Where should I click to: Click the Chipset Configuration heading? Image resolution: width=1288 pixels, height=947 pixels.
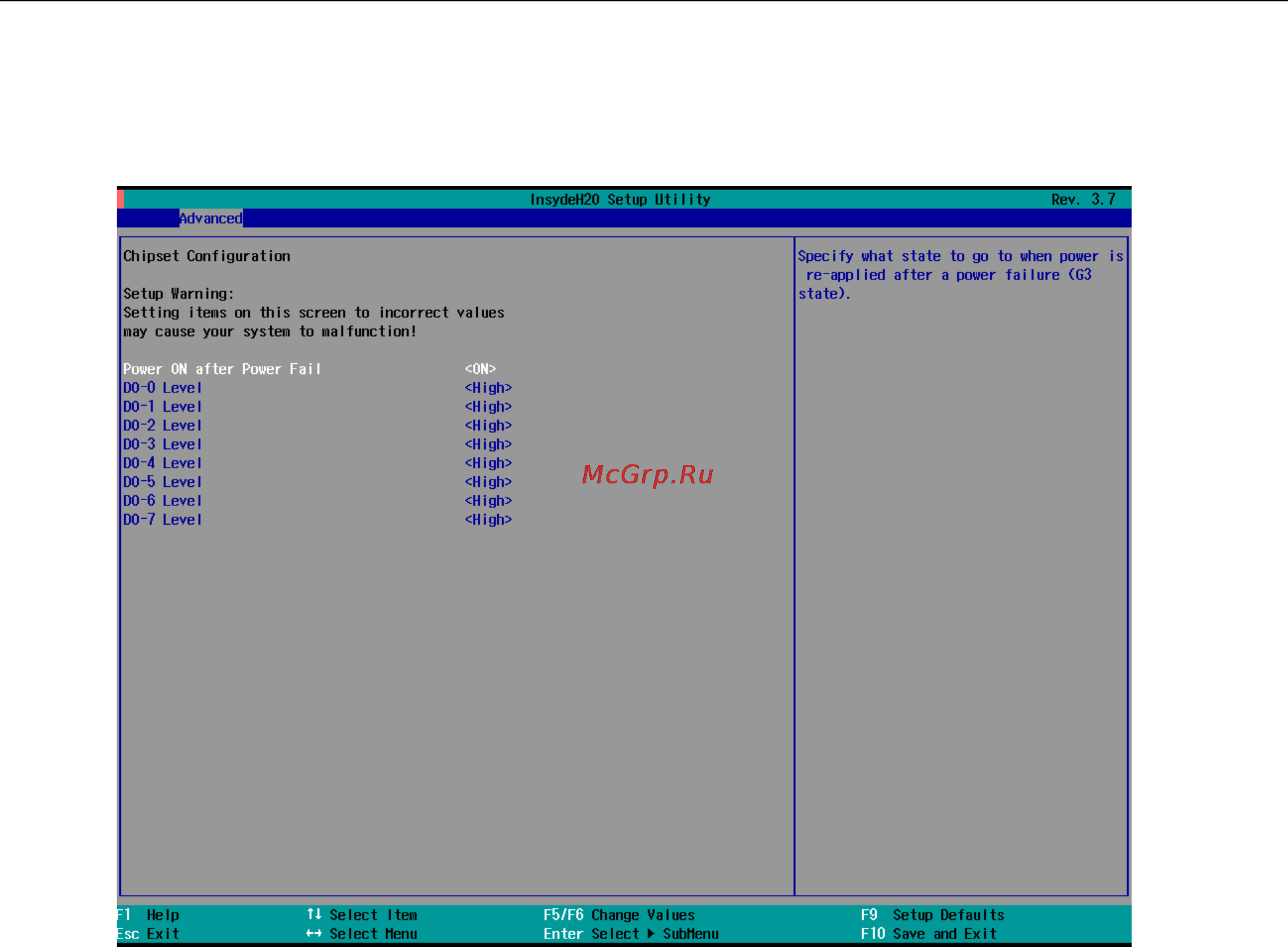pos(207,256)
